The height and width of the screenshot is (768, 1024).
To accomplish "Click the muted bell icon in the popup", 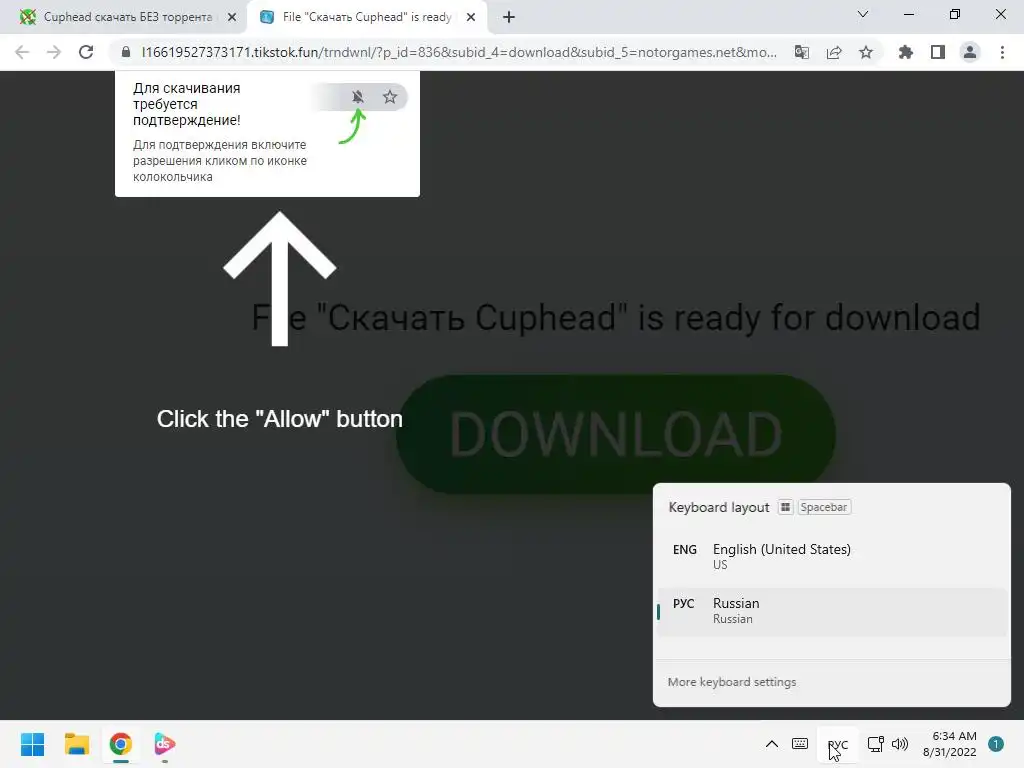I will [357, 97].
